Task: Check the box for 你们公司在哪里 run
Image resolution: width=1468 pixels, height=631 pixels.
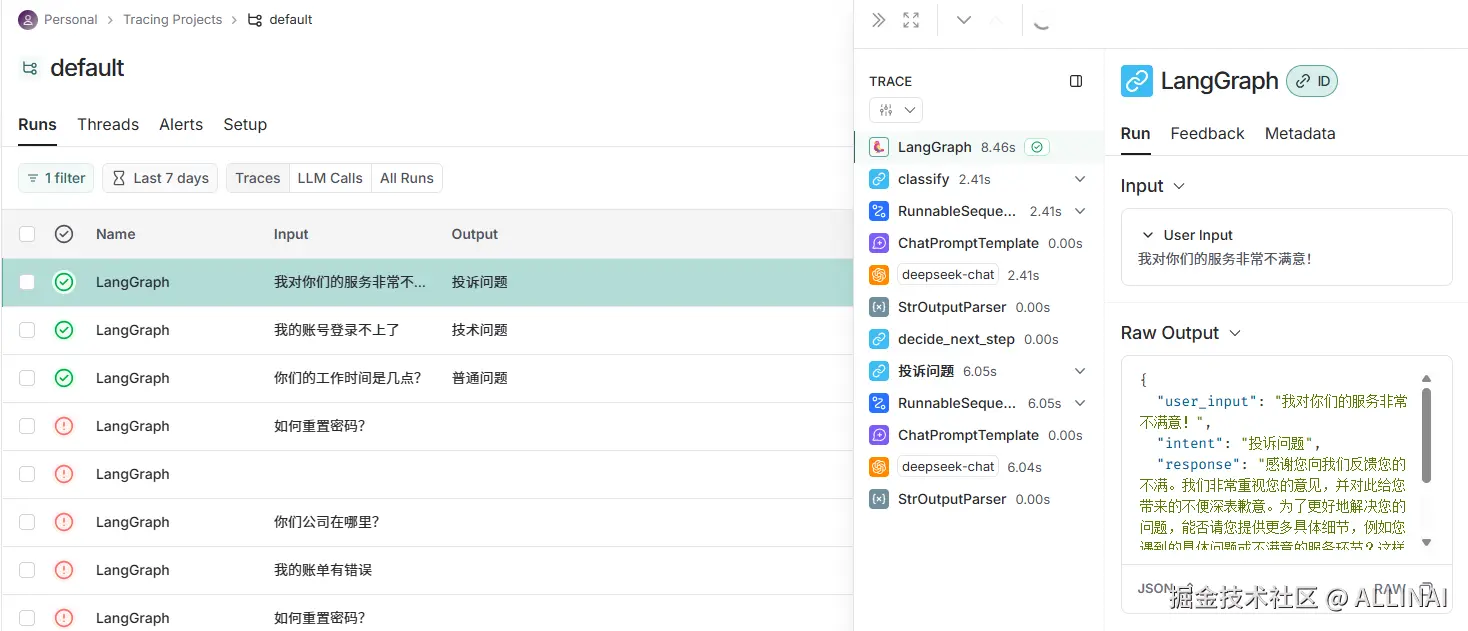Action: click(27, 522)
